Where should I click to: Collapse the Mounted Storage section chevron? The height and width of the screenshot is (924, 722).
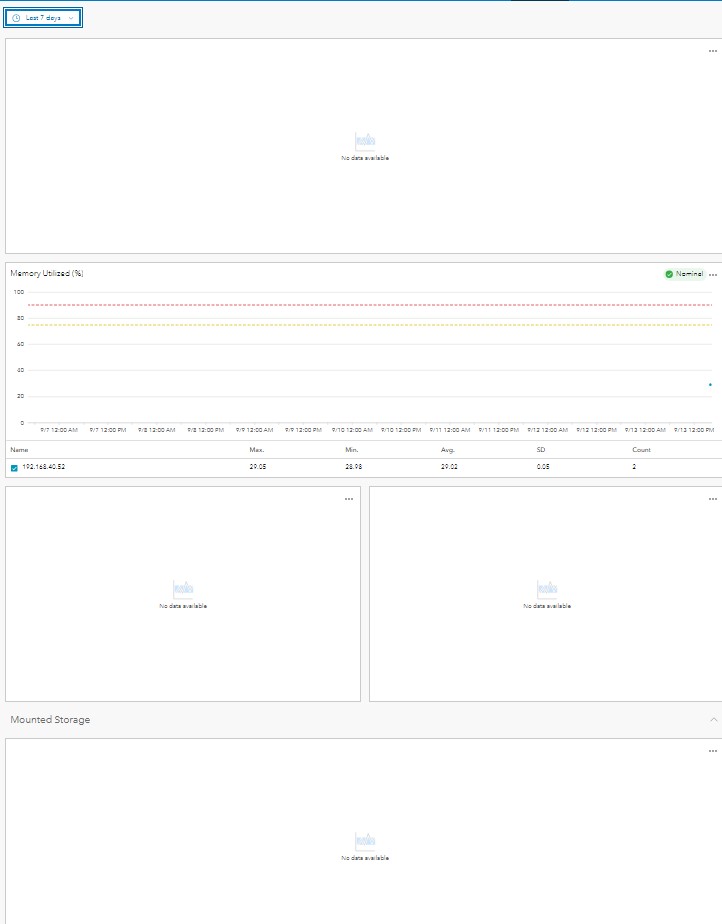713,720
